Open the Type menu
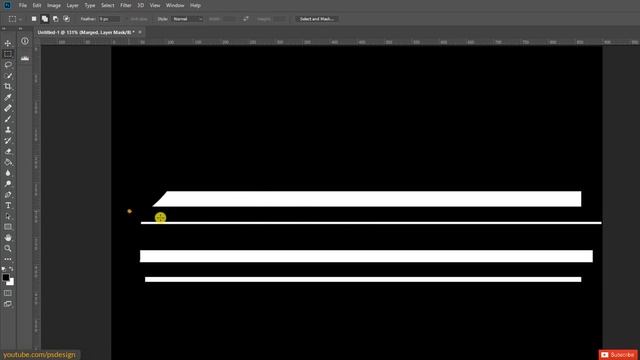Screen dimensions: 640x360 click(90, 5)
